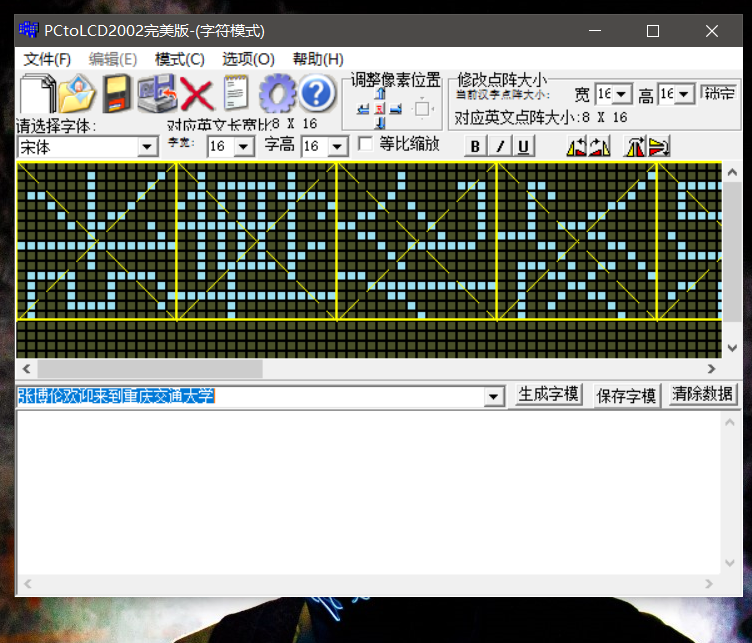Open the text input history dropdown arrow
Viewport: 752px width, 643px height.
click(x=493, y=397)
